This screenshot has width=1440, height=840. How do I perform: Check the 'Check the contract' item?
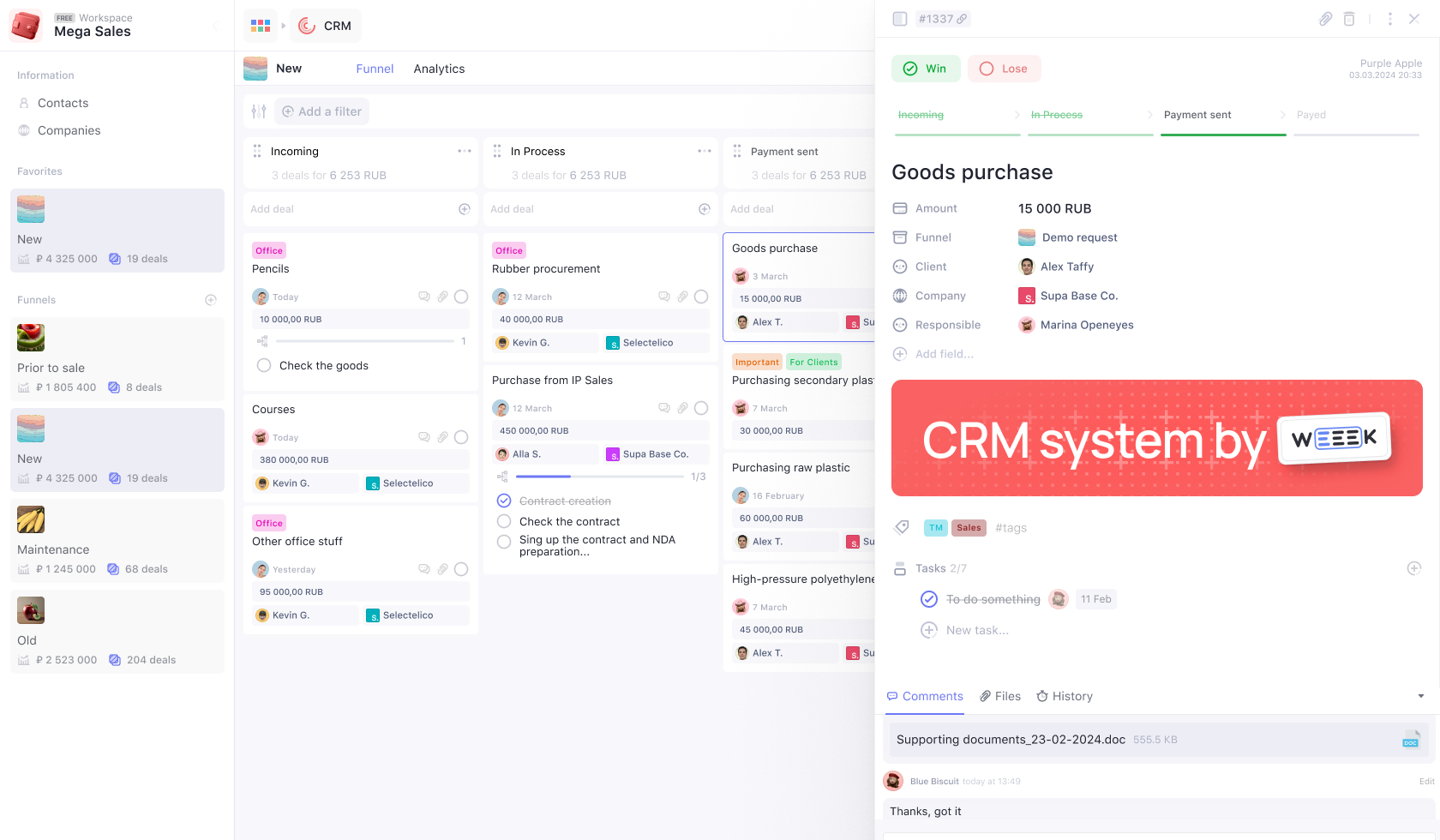503,521
